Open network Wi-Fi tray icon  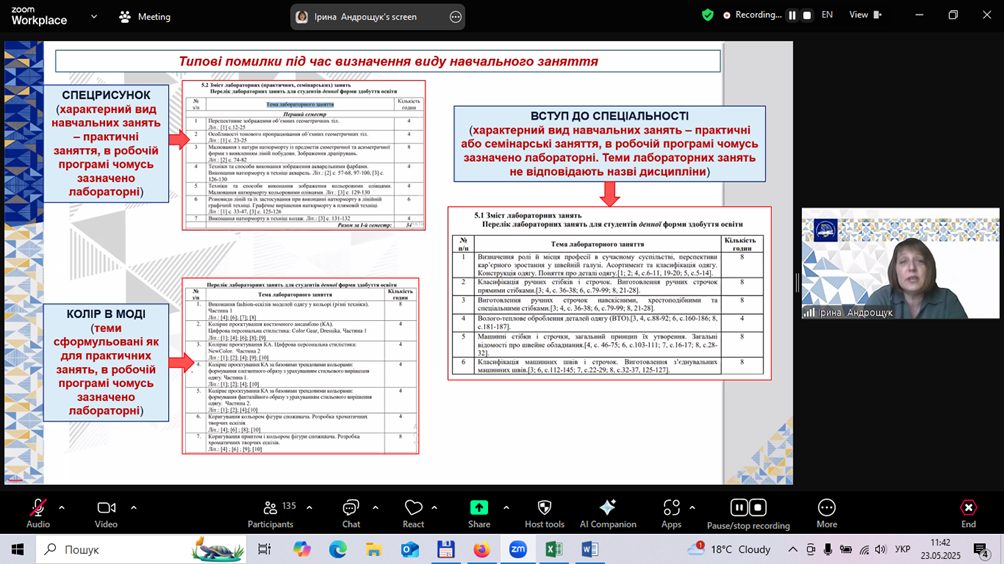tap(864, 549)
